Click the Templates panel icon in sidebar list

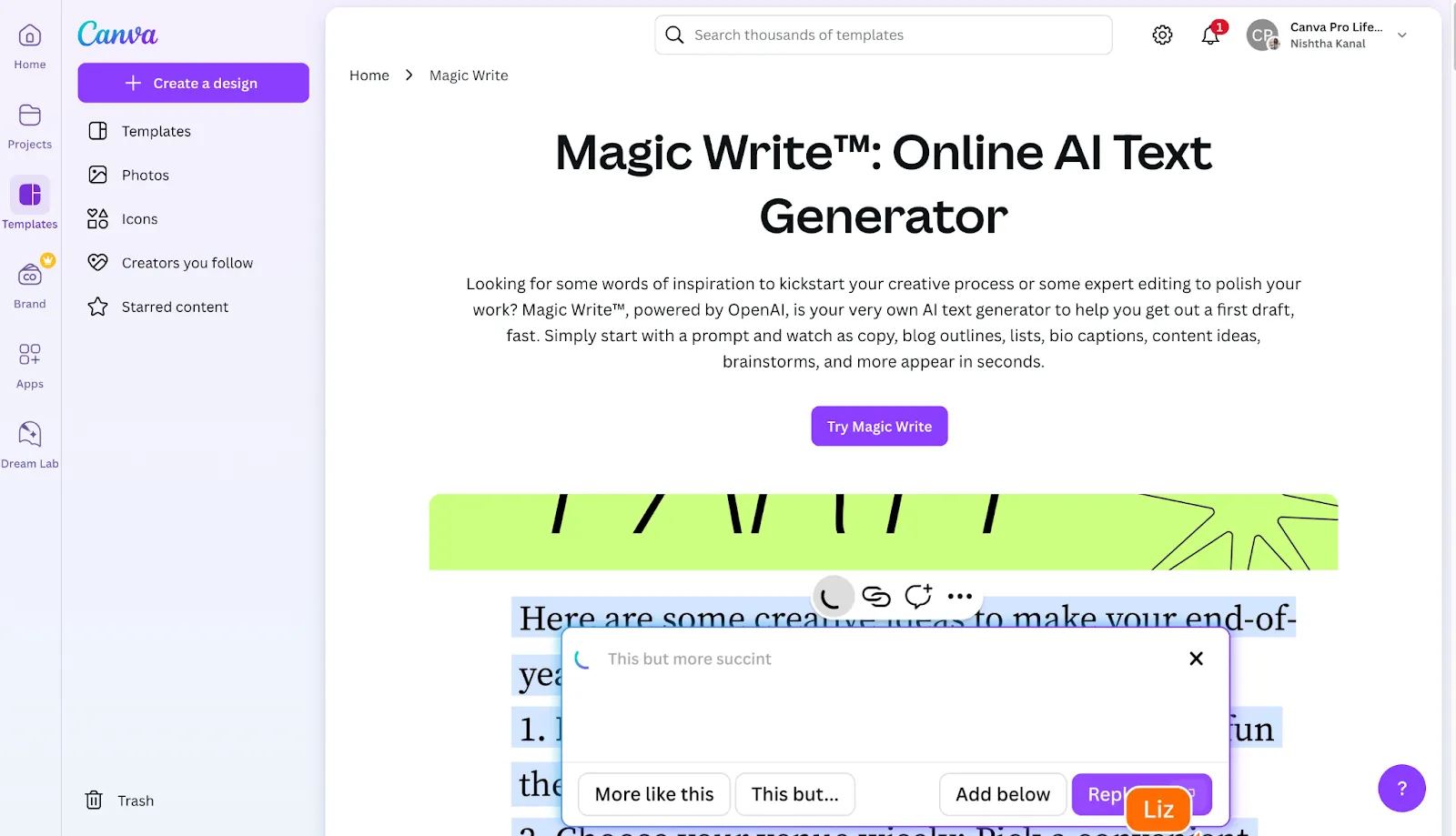point(98,131)
